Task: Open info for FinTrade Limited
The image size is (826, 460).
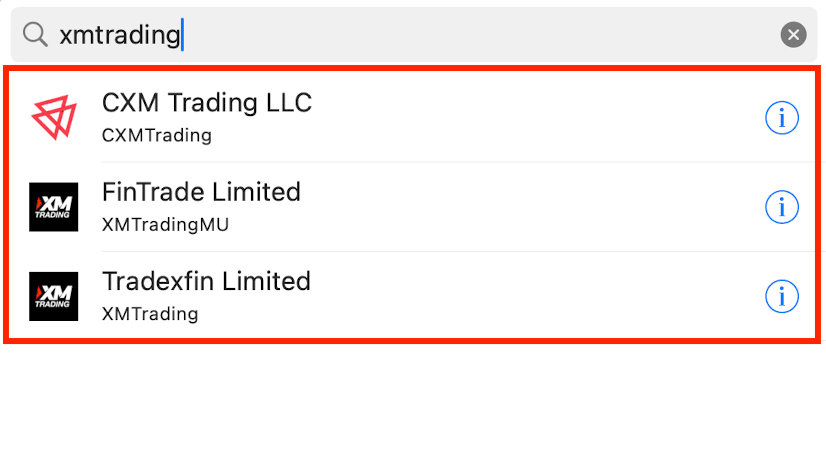Action: [x=782, y=207]
